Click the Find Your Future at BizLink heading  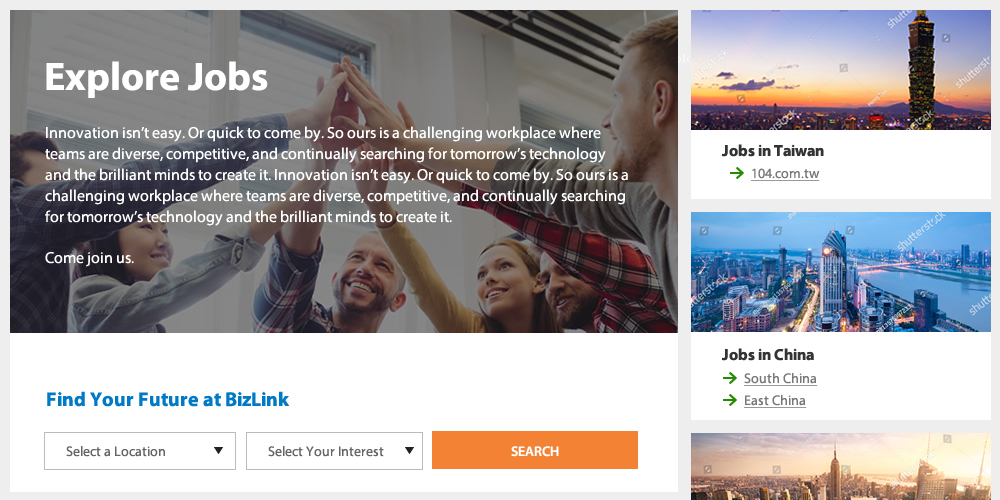[167, 400]
